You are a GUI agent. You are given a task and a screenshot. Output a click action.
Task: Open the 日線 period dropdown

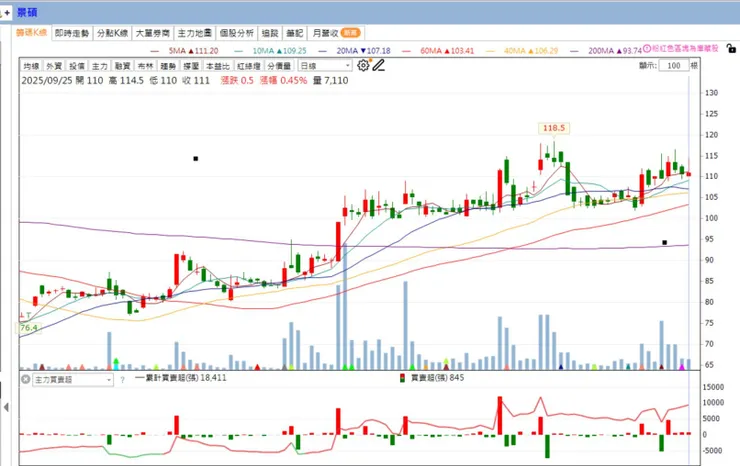[x=325, y=66]
